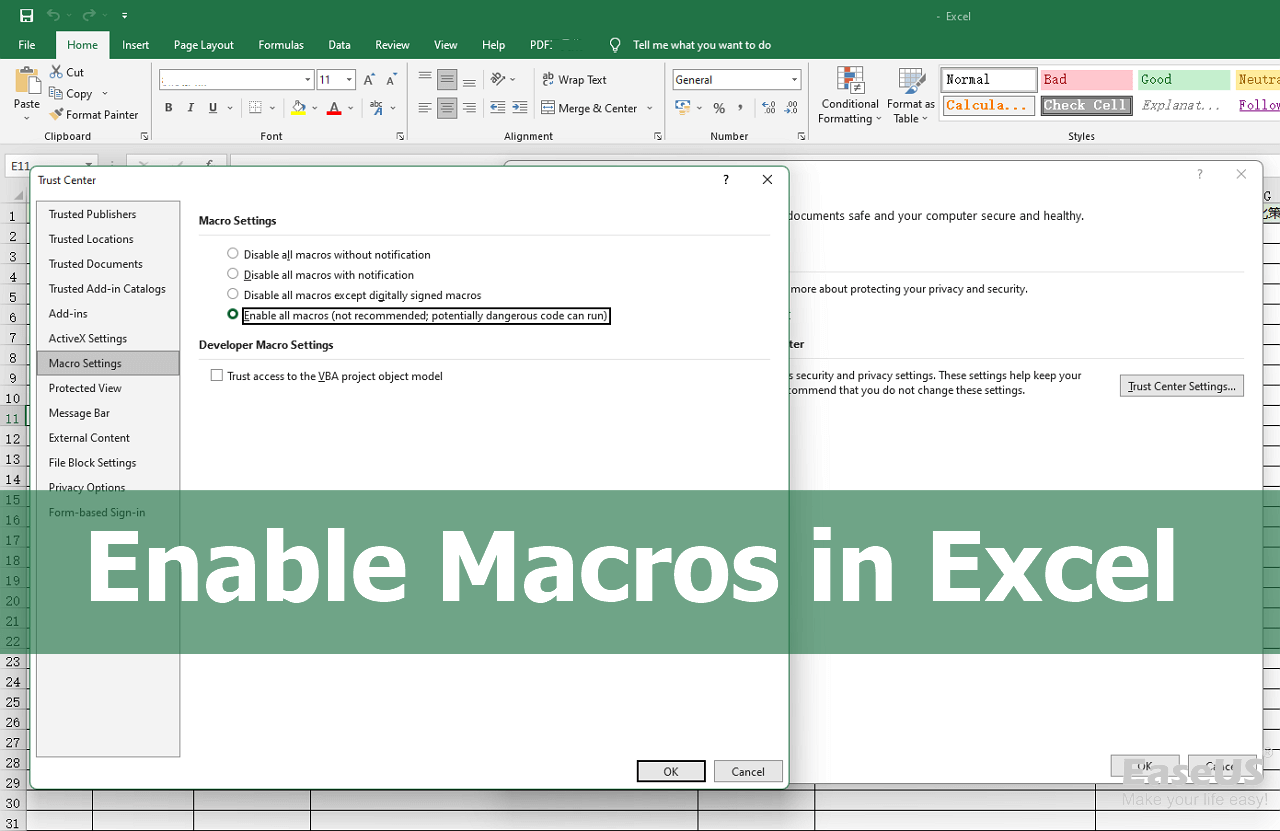
Task: Expand the Paste options arrow
Action: (x=27, y=118)
